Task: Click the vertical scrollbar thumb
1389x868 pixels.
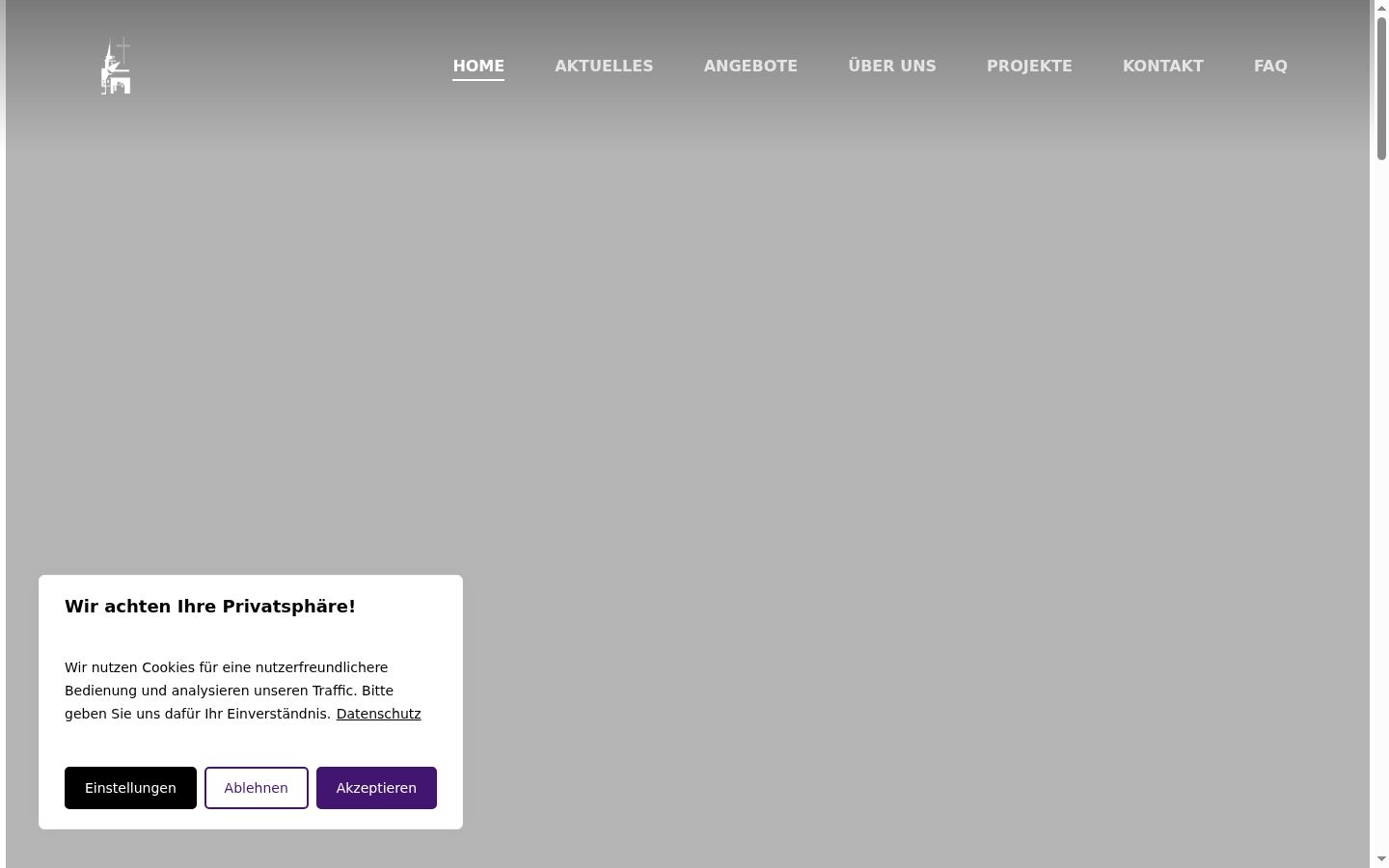Action: 1381,88
